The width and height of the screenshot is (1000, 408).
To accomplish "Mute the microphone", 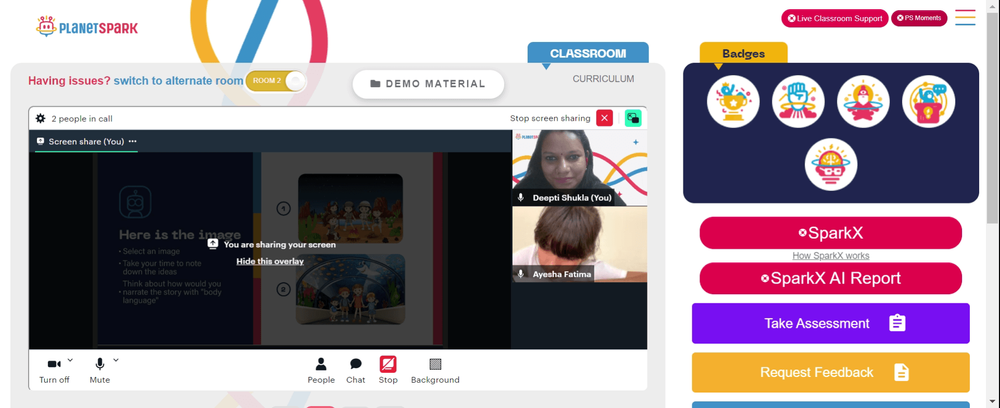I will (99, 370).
